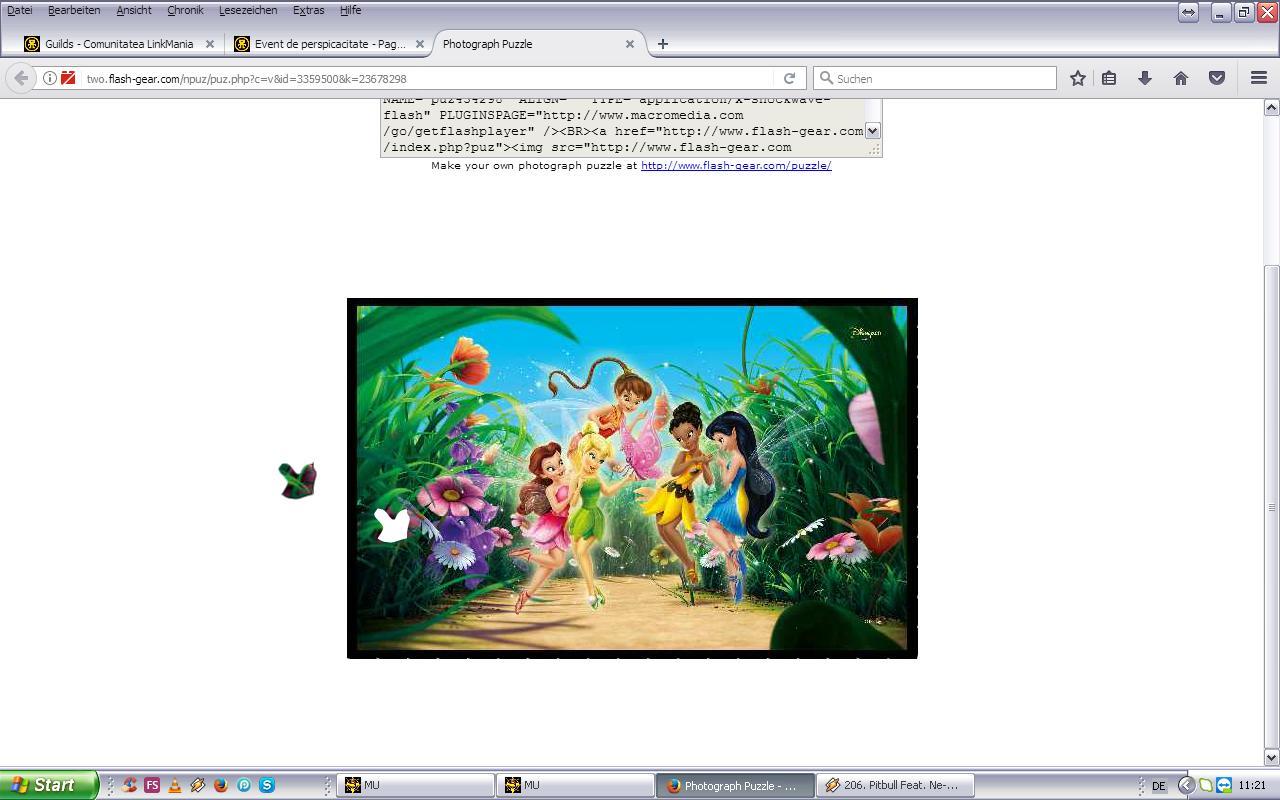This screenshot has height=800, width=1280.
Task: Launch the FS app from quick launch
Action: (152, 785)
